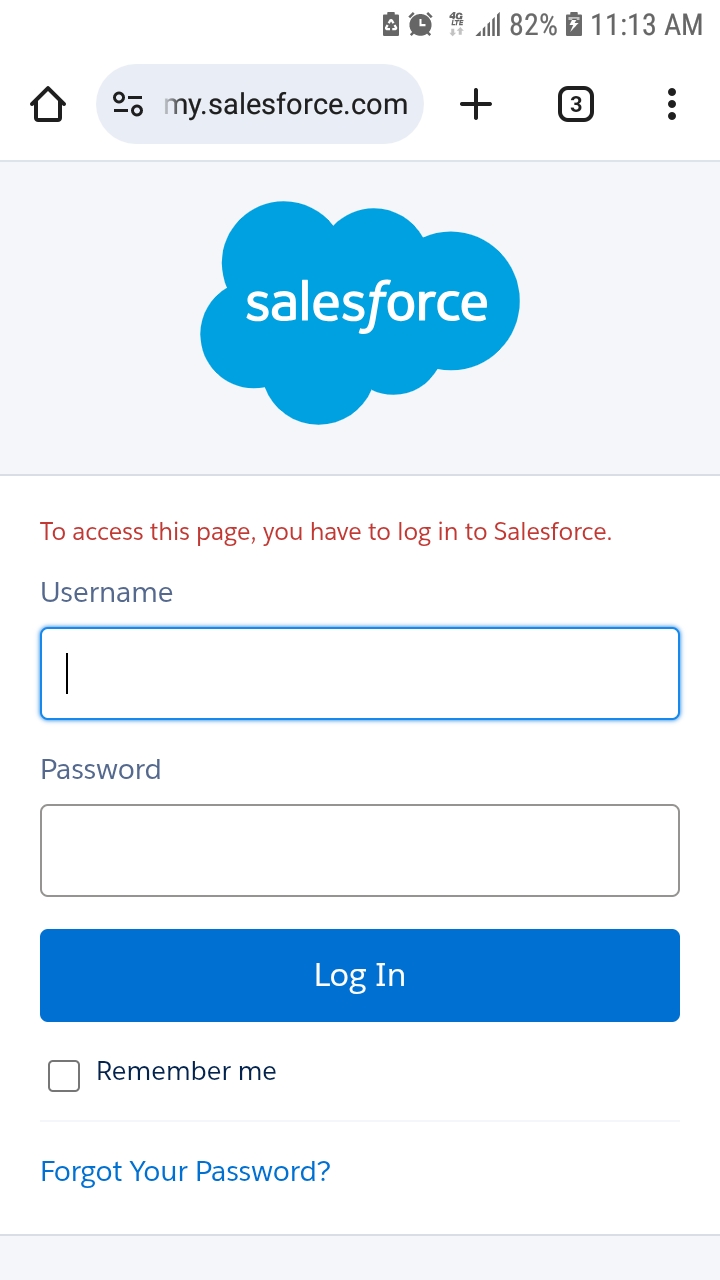Tap the red login warning message
The width and height of the screenshot is (720, 1280).
[325, 531]
